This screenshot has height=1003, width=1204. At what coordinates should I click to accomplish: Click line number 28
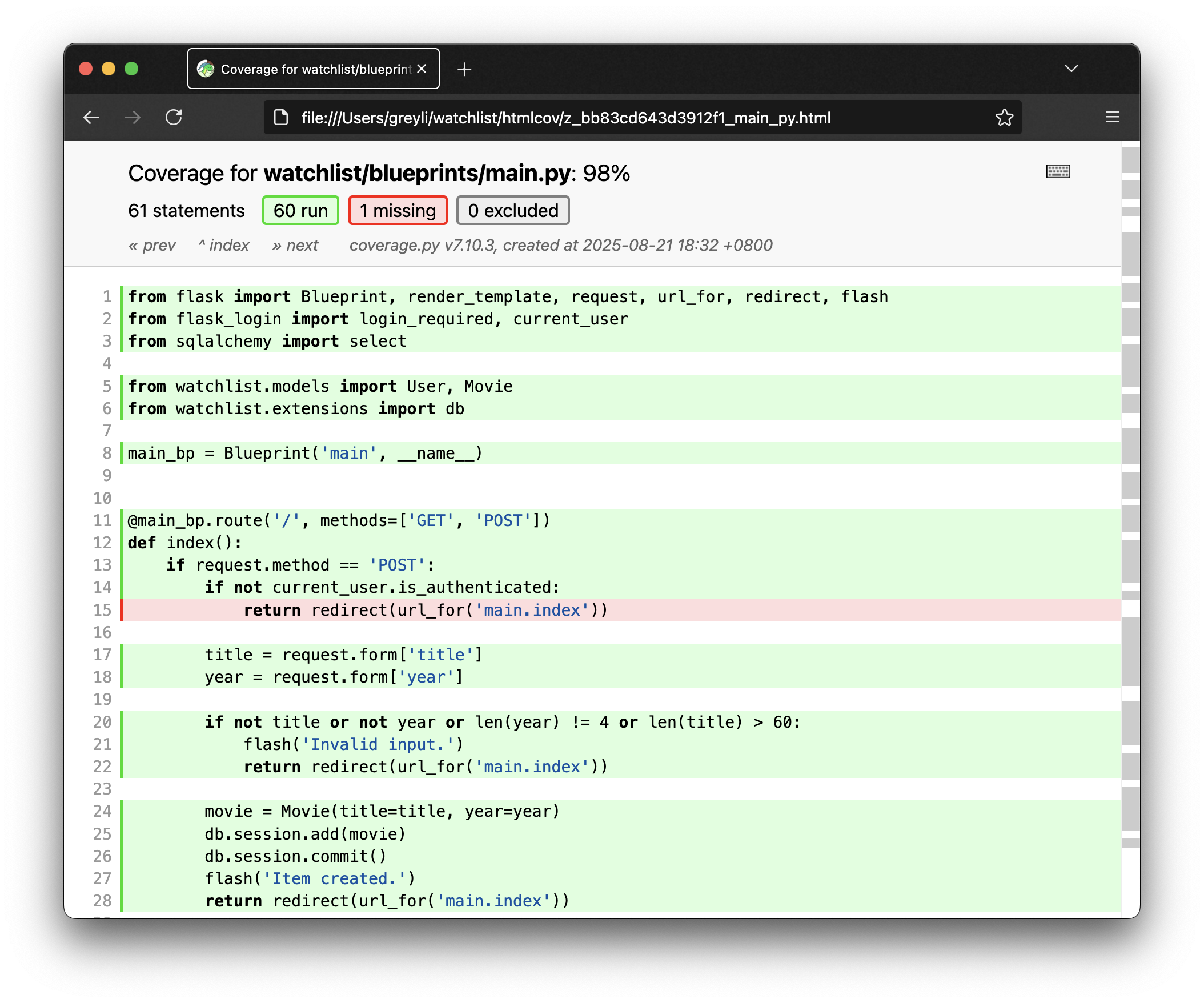coord(102,901)
